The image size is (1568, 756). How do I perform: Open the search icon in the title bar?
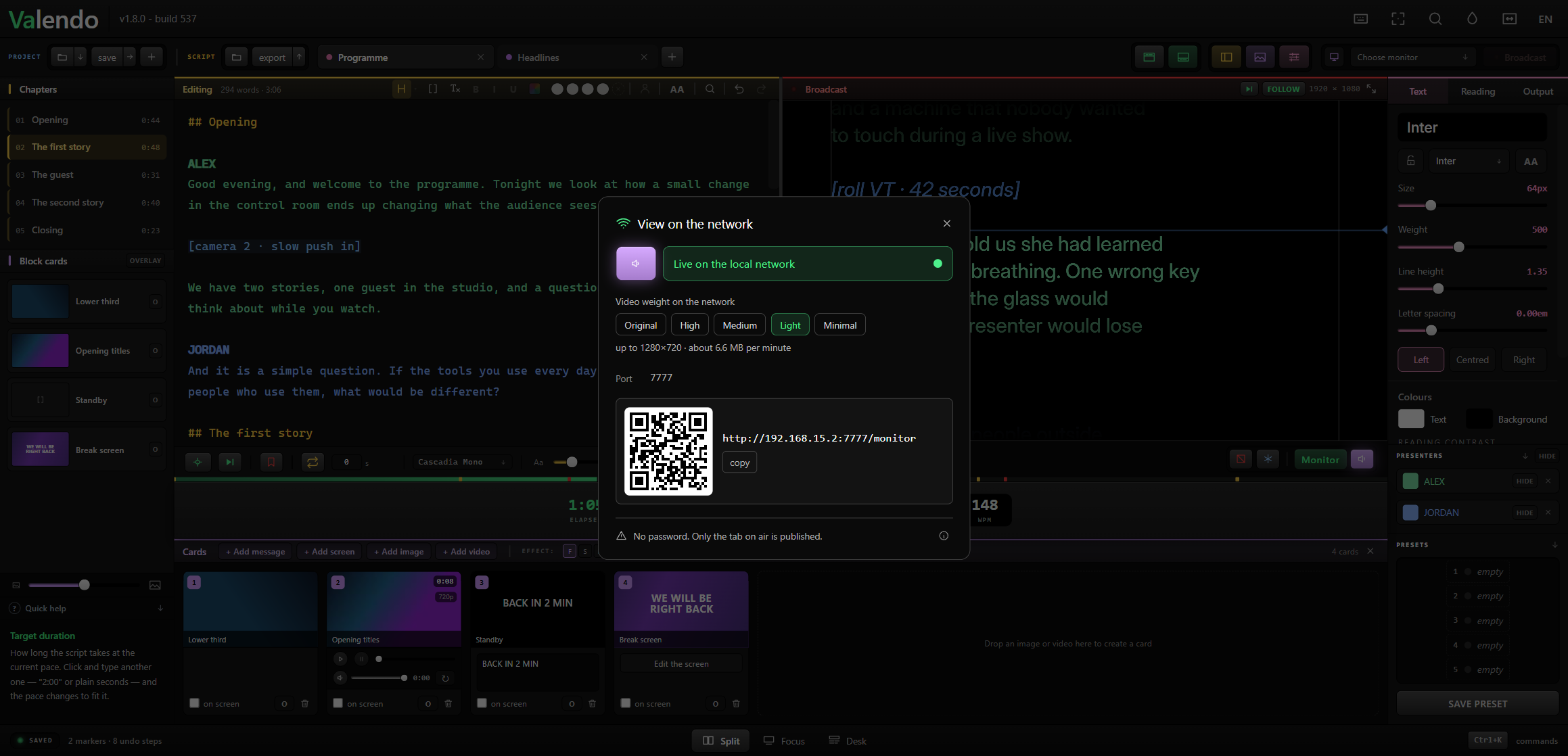tap(1435, 19)
